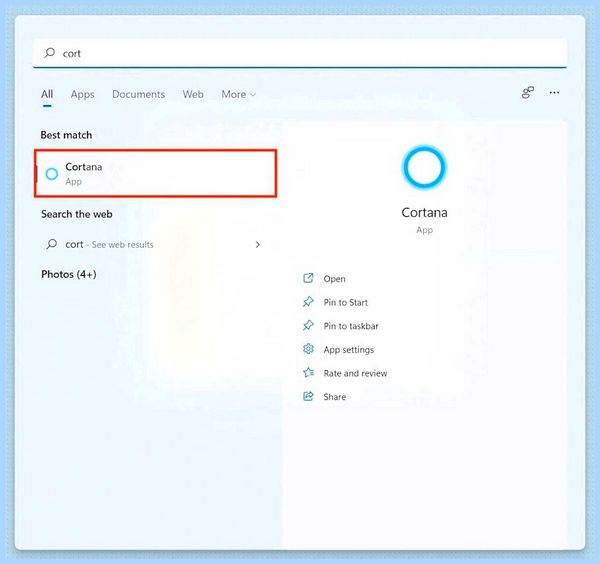600x564 pixels.
Task: Choose Pin to taskbar
Action: click(x=351, y=326)
